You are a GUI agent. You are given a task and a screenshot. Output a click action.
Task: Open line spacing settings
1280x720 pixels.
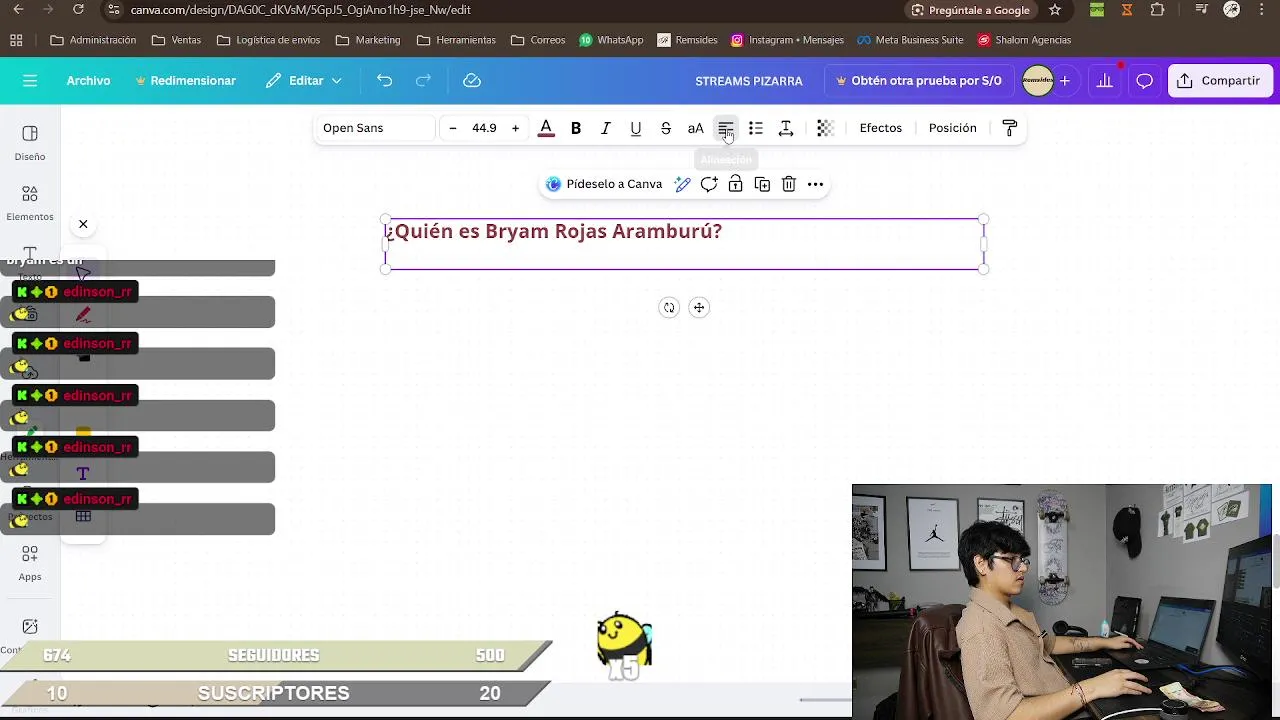click(786, 128)
